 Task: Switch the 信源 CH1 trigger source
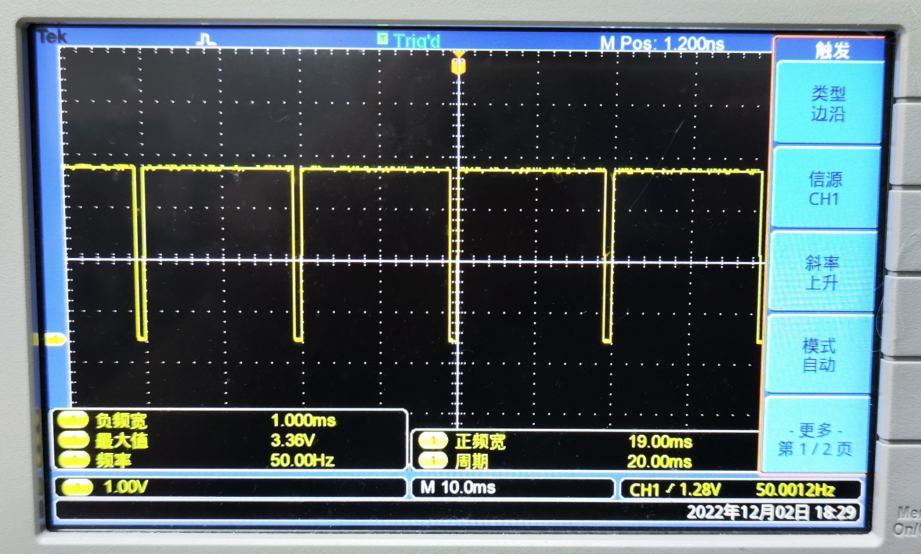pos(825,189)
